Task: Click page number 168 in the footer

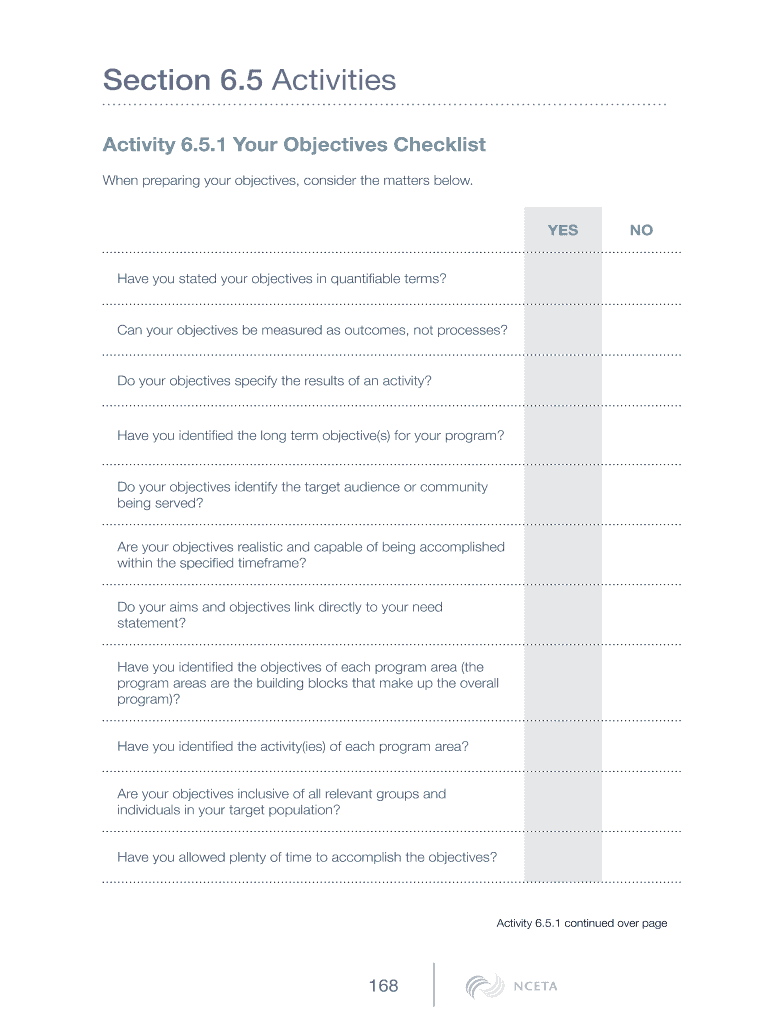Action: [383, 986]
